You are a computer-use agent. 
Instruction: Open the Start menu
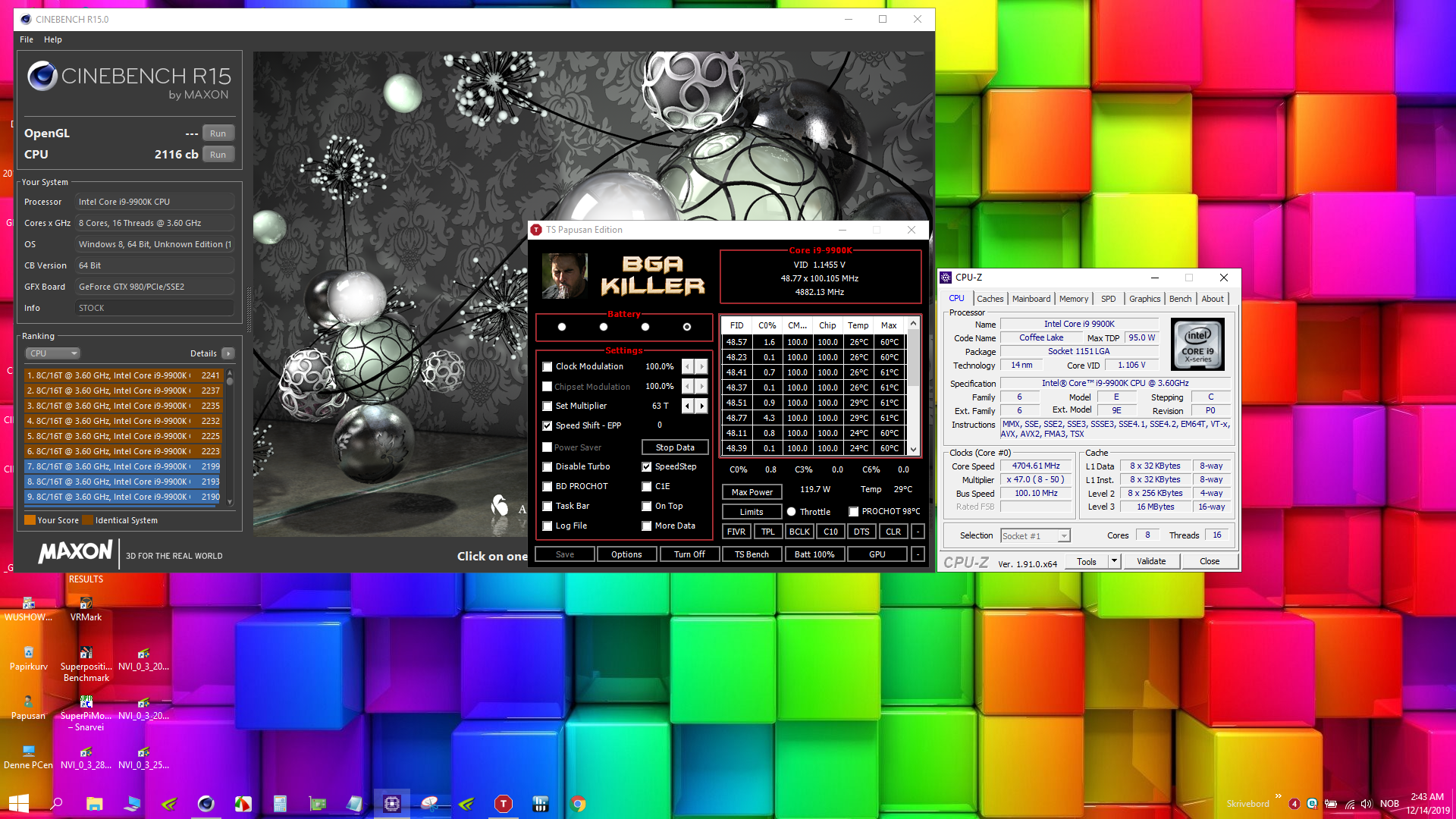point(18,804)
